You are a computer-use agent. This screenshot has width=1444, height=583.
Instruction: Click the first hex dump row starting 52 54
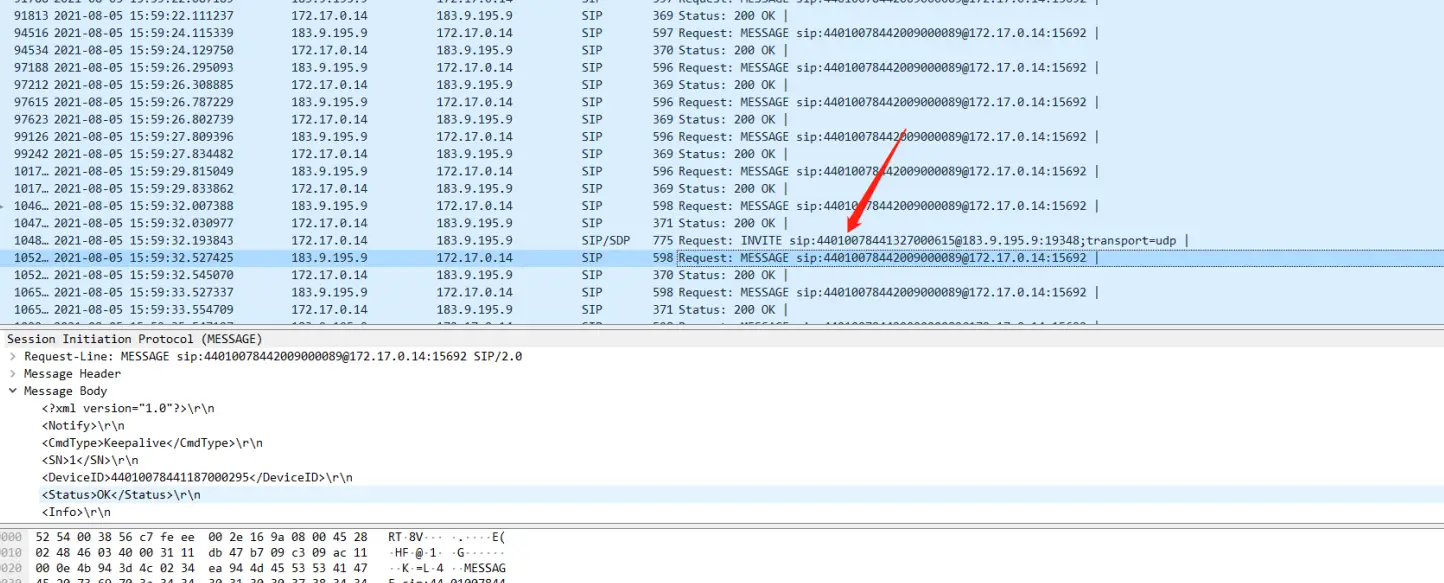(x=200, y=537)
